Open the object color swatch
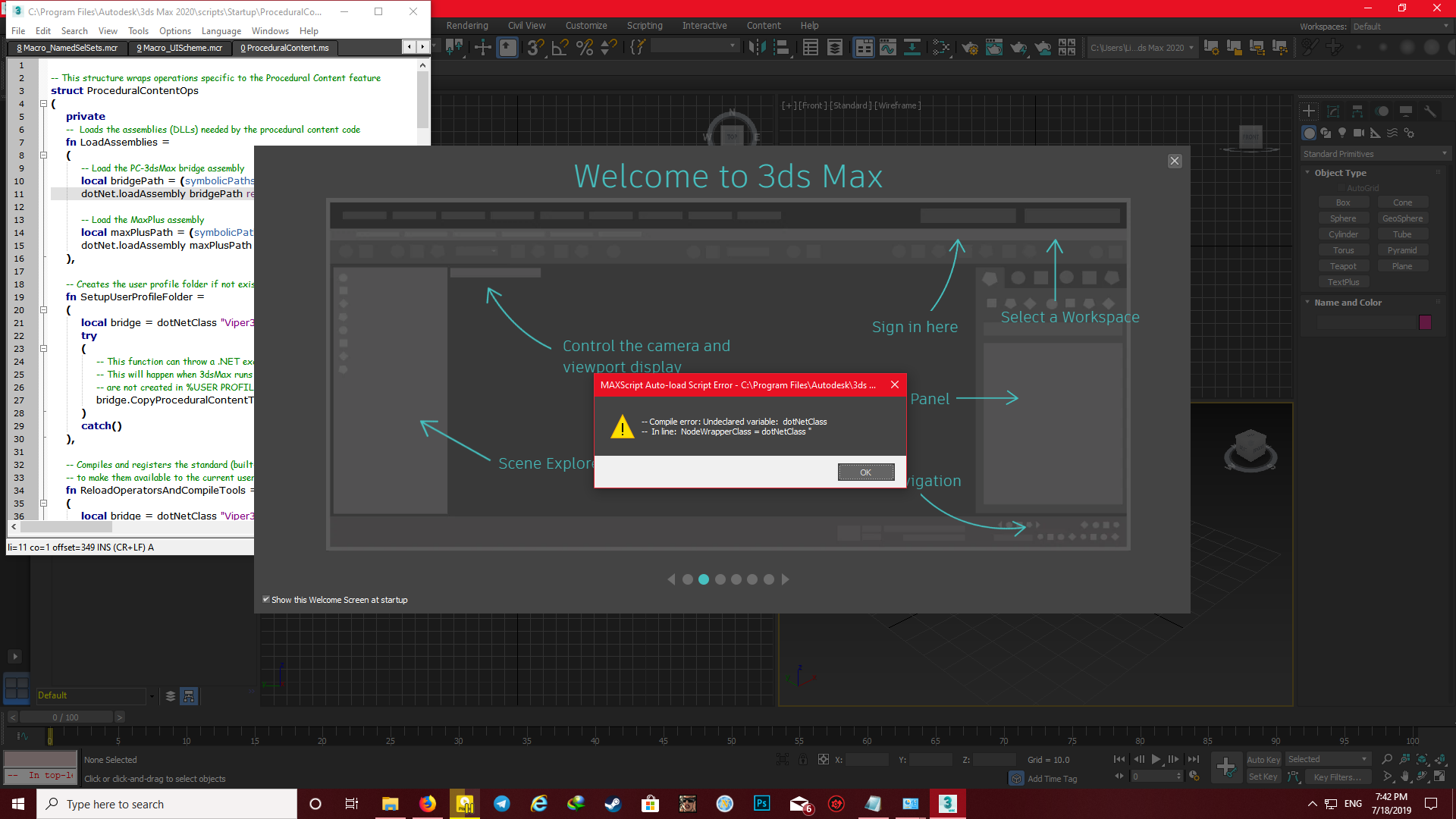The width and height of the screenshot is (1456, 819). click(x=1425, y=322)
